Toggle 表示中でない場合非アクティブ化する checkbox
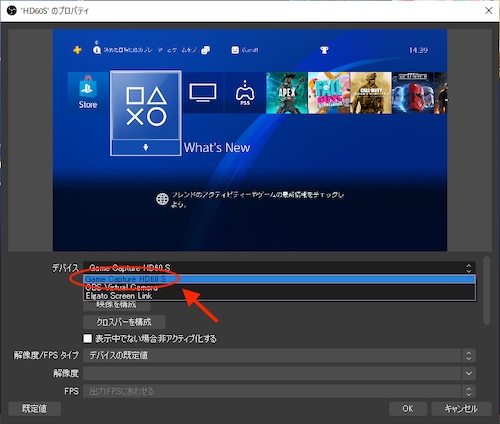The image size is (500, 424). click(88, 339)
